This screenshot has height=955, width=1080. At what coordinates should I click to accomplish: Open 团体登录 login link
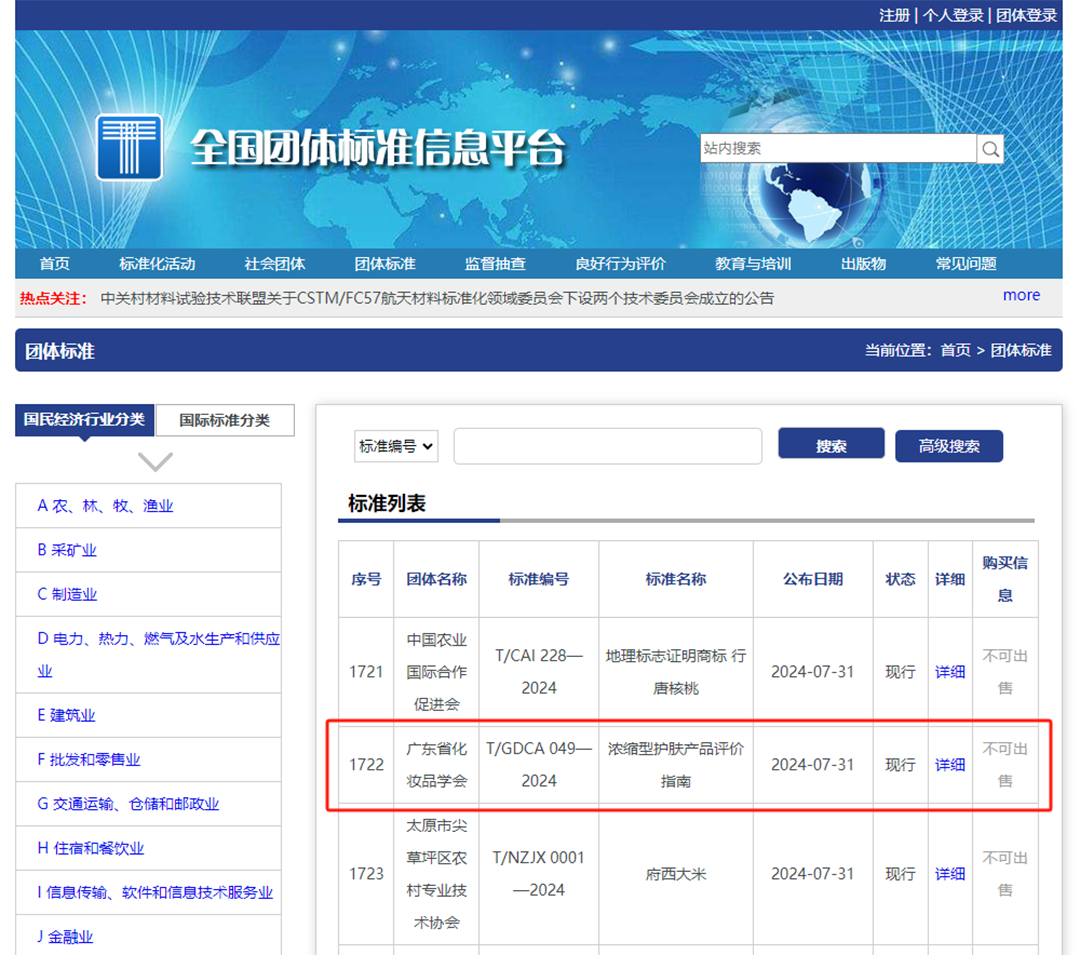pos(1026,15)
